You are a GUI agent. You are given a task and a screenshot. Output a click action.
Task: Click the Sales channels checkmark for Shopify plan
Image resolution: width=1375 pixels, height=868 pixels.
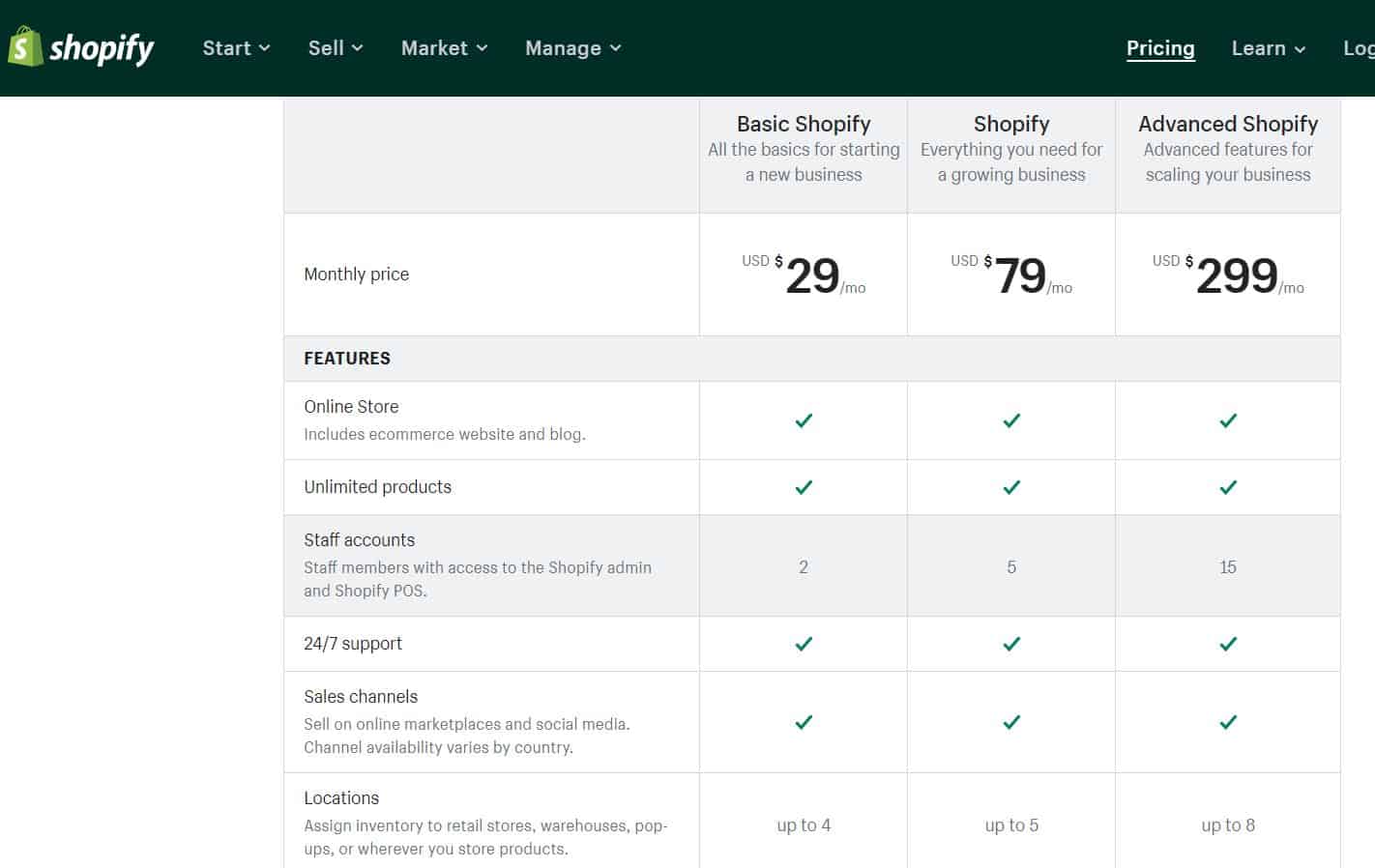pyautogui.click(x=1011, y=722)
